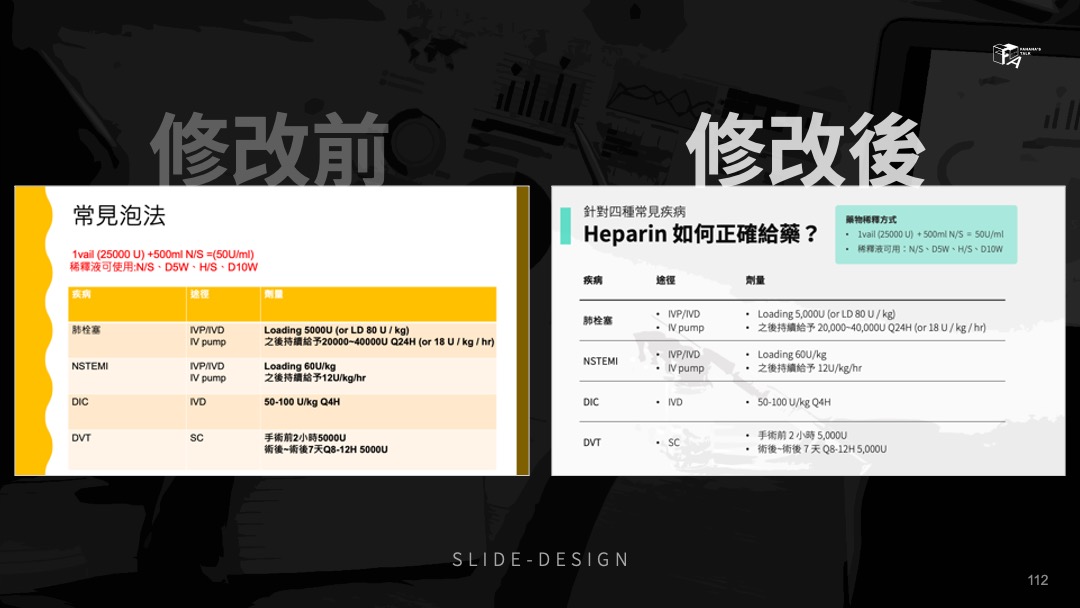Open the right after-revision slide thumbnail
Image resolution: width=1080 pixels, height=608 pixels.
point(807,330)
